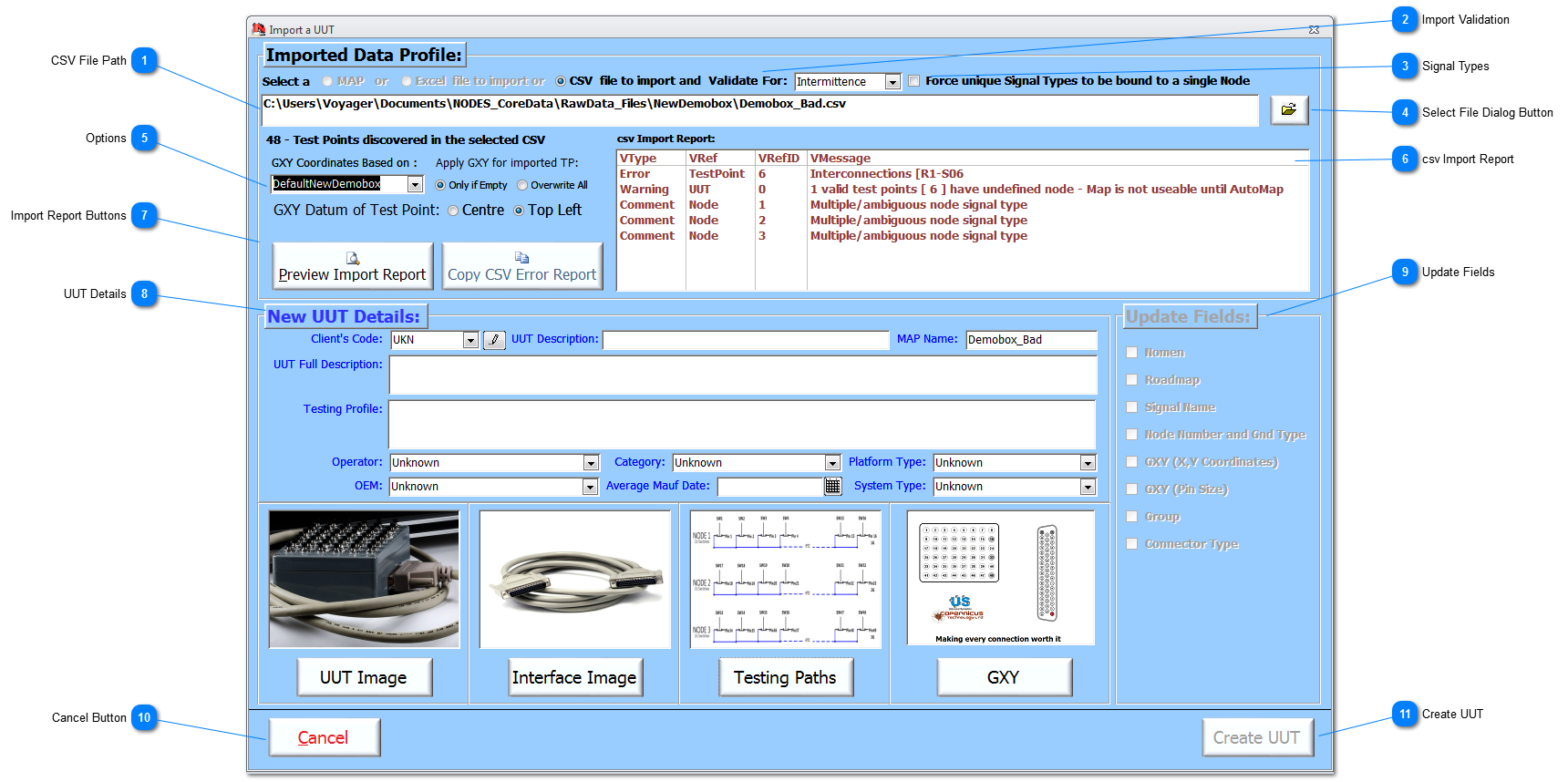
Task: Tick GXY (Pin Size) checkbox
Action: coord(1132,489)
